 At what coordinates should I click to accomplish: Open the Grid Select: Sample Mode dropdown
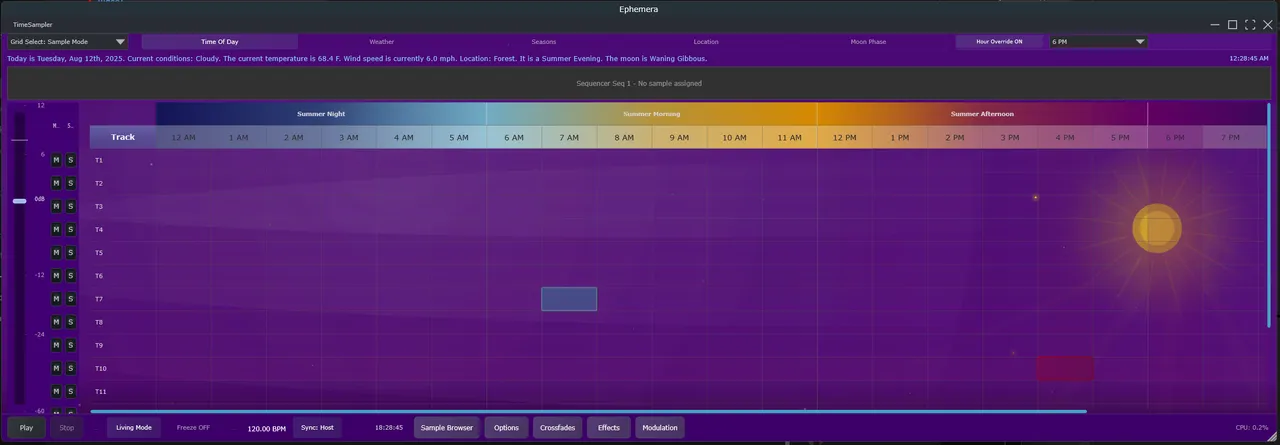(68, 42)
